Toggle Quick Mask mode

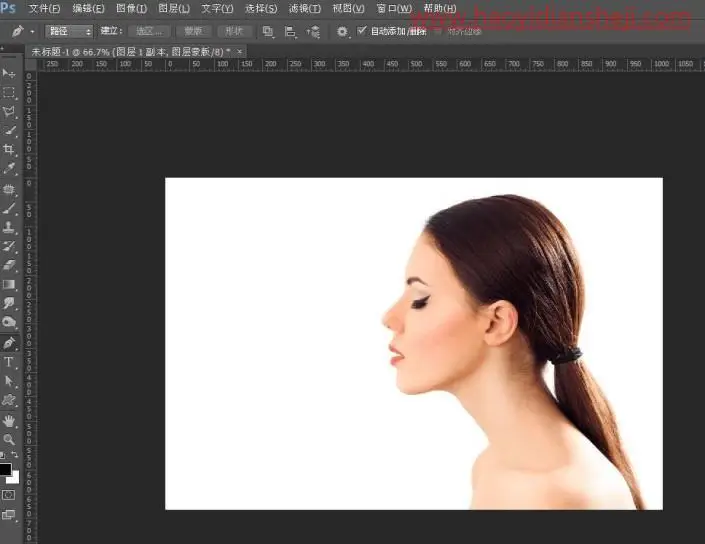[8, 495]
